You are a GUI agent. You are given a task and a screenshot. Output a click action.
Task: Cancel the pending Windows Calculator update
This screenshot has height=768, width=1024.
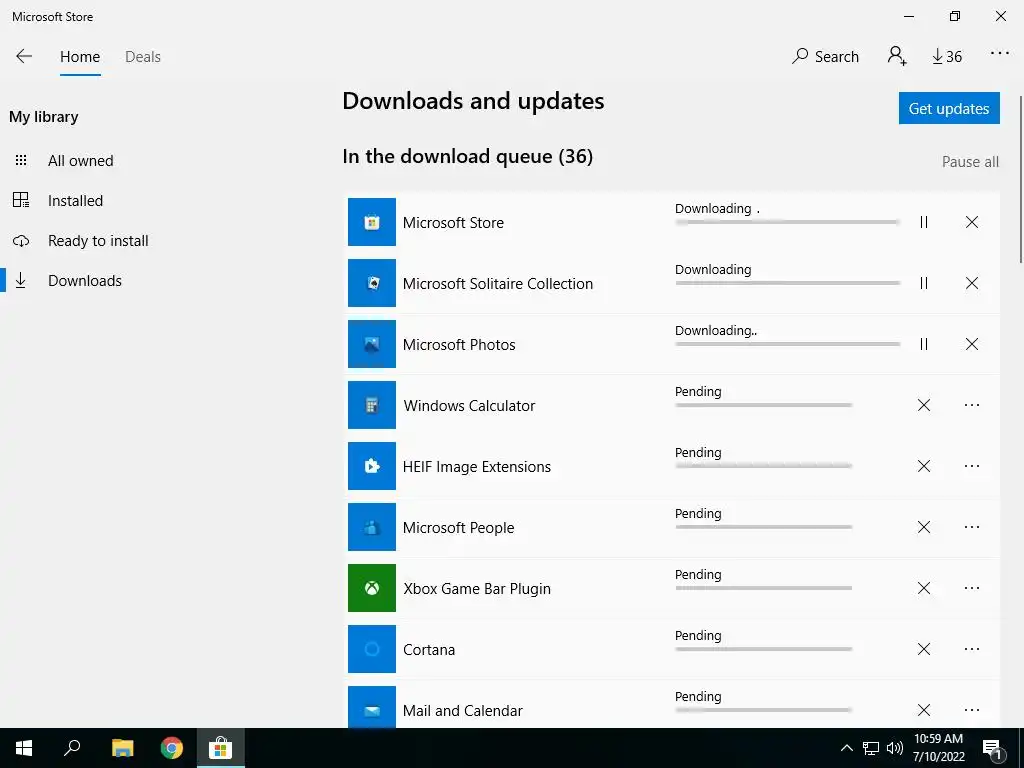[923, 405]
